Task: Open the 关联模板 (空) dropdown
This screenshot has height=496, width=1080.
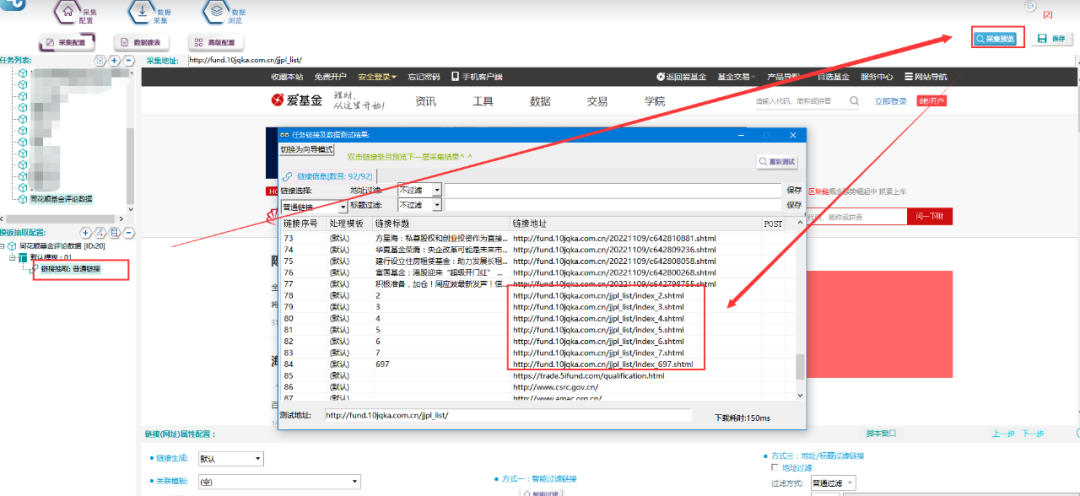Action: tap(279, 482)
